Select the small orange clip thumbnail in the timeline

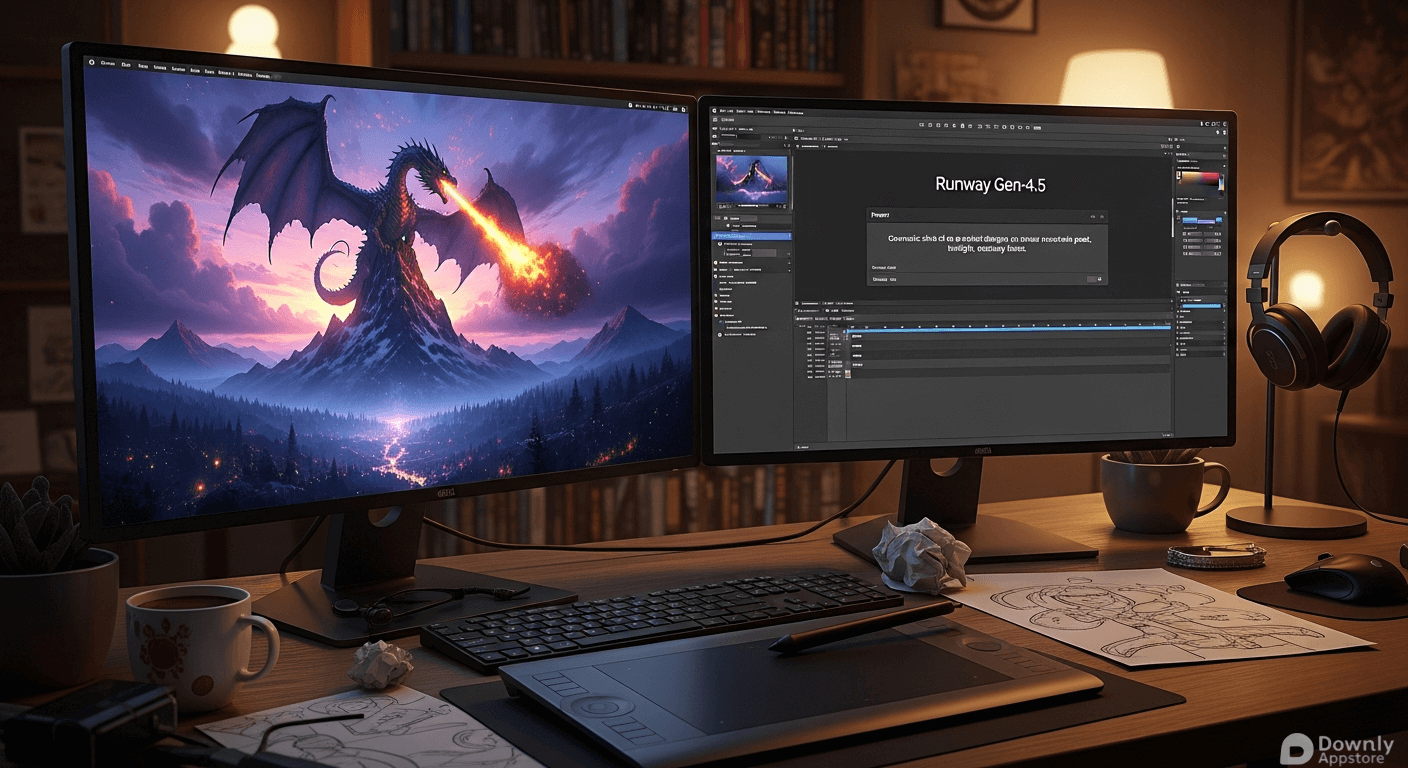(x=848, y=374)
